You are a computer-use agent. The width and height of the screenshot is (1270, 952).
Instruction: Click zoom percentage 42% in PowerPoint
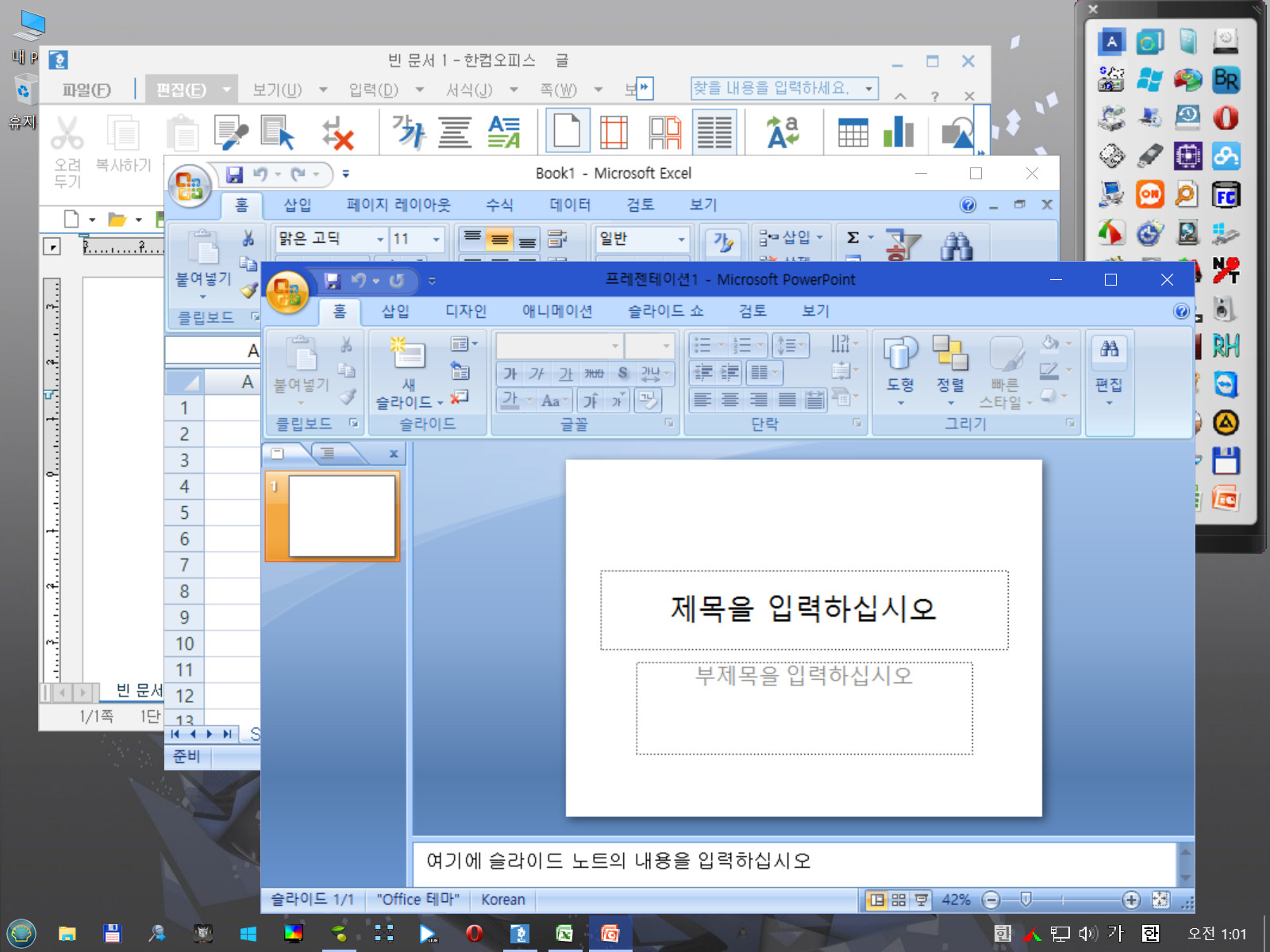956,900
